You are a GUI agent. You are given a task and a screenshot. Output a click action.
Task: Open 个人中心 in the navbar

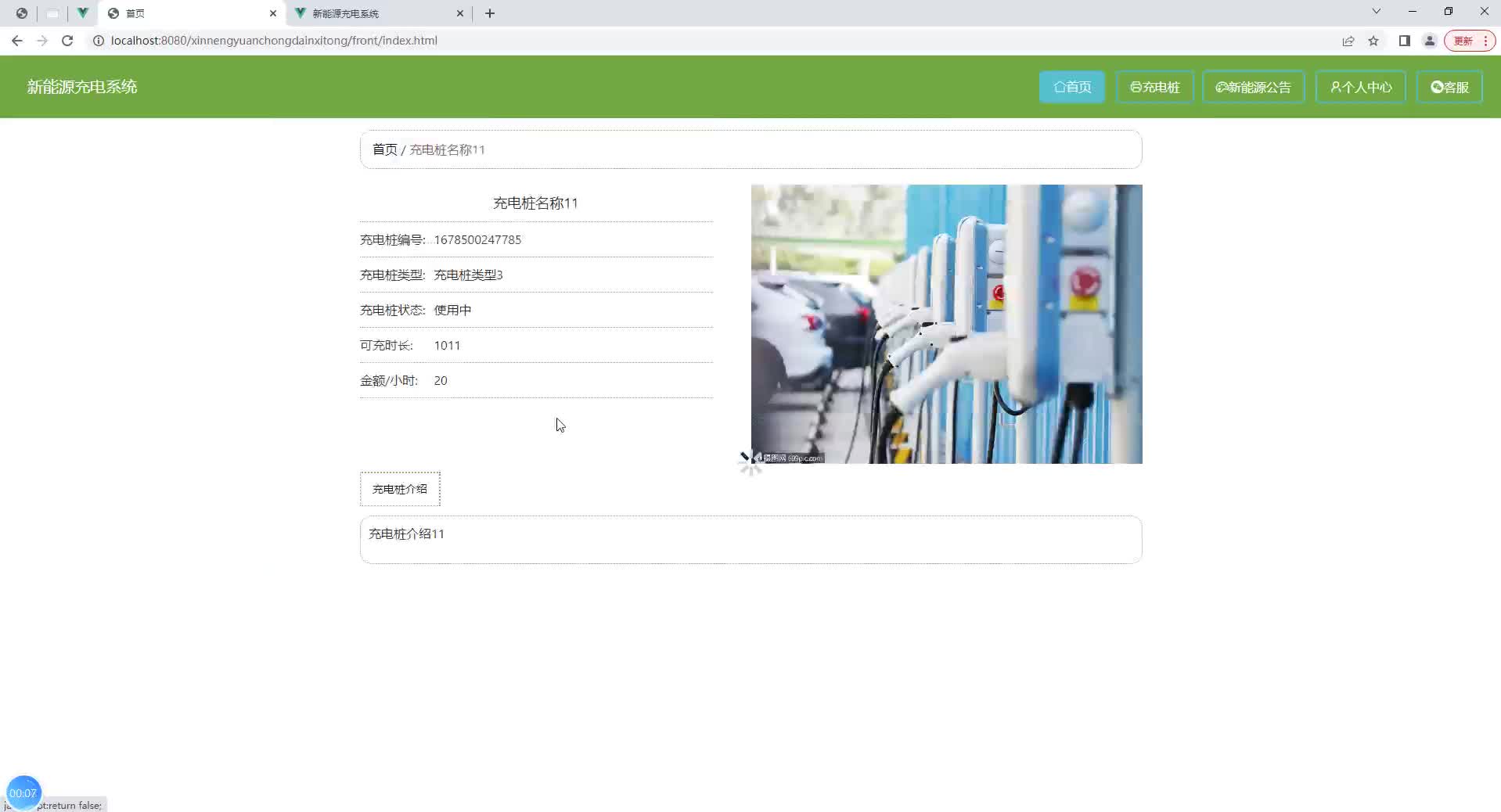(1360, 87)
